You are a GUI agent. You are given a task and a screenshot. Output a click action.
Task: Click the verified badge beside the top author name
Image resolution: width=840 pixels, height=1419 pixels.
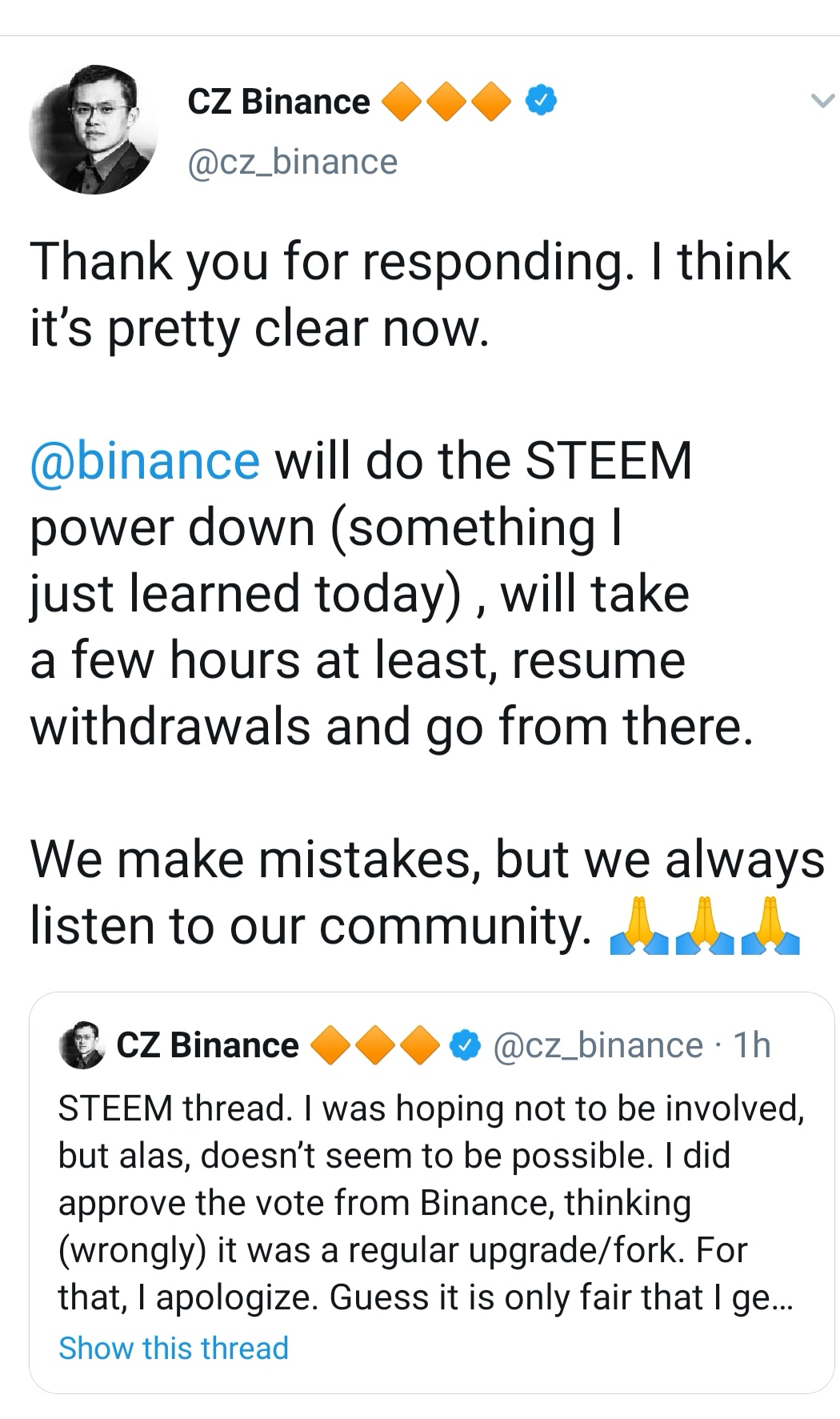541,102
